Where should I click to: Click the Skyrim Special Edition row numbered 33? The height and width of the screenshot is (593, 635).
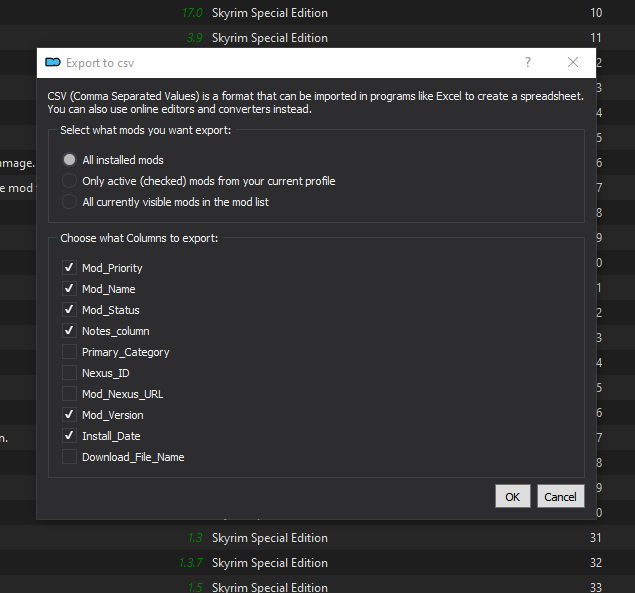click(270, 587)
